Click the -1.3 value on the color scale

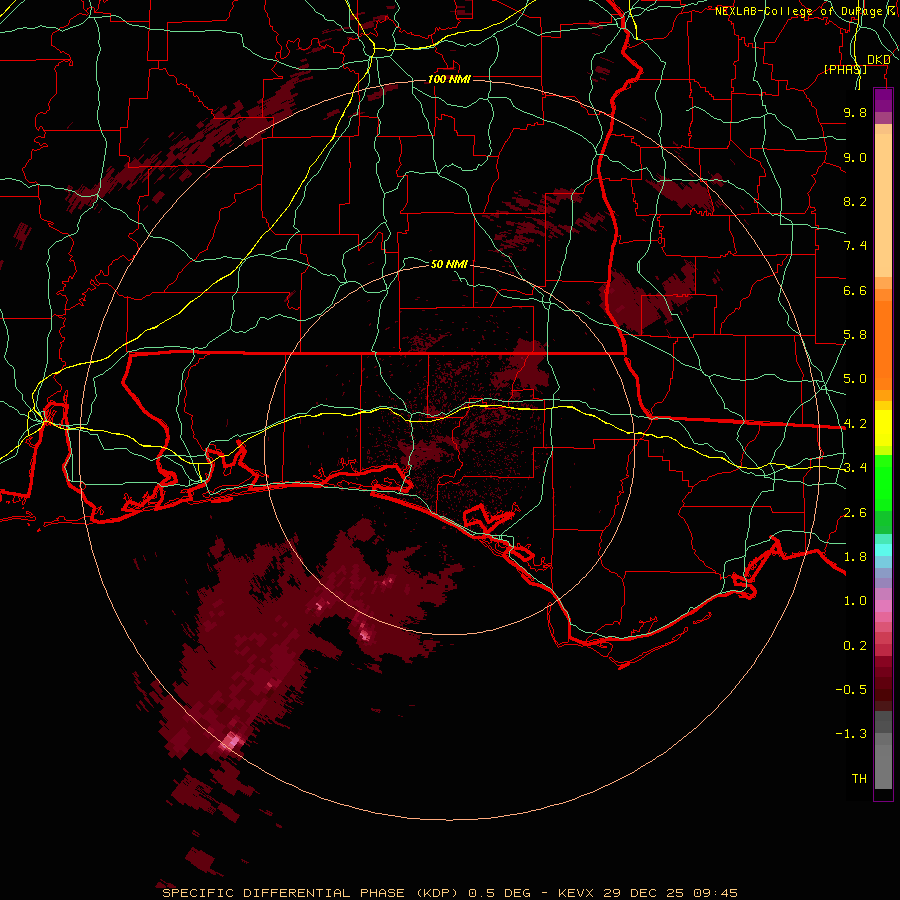[851, 734]
